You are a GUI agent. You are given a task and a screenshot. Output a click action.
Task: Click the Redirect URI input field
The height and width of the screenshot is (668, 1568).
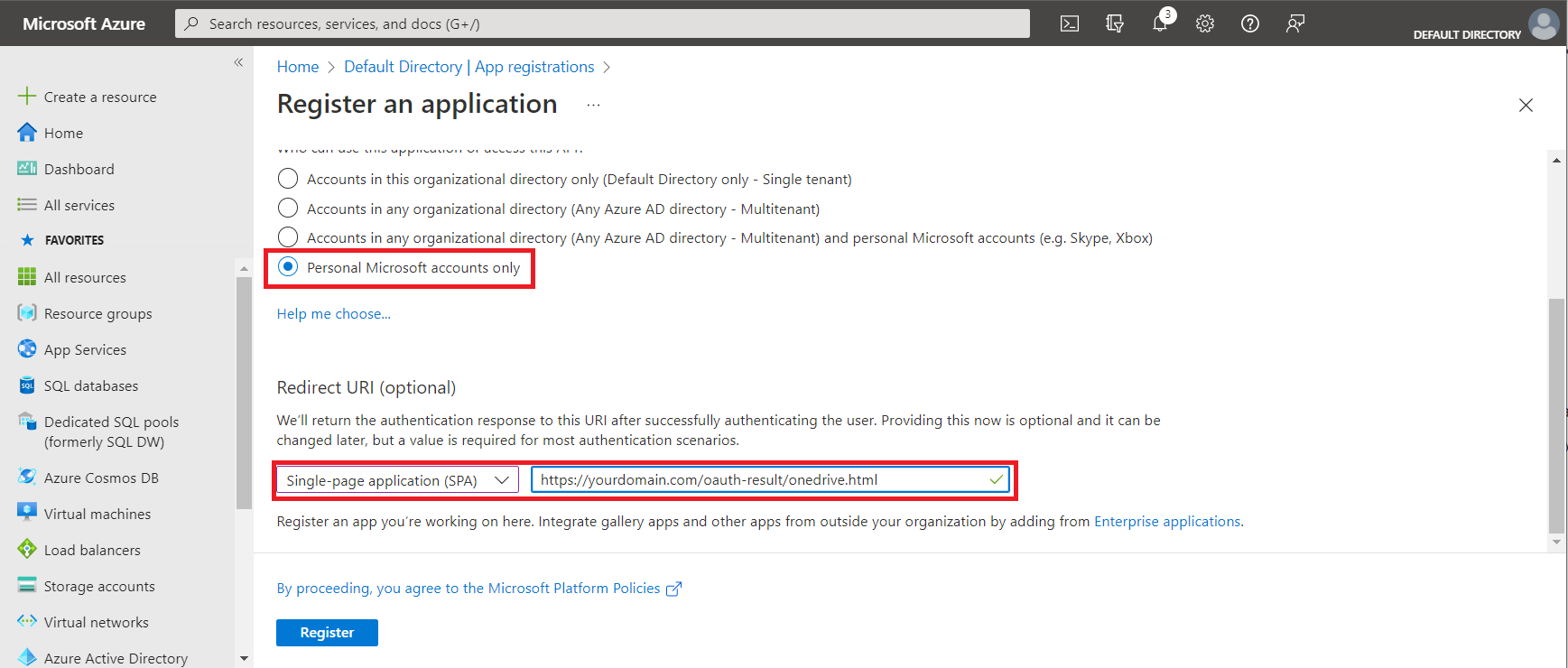click(x=758, y=480)
